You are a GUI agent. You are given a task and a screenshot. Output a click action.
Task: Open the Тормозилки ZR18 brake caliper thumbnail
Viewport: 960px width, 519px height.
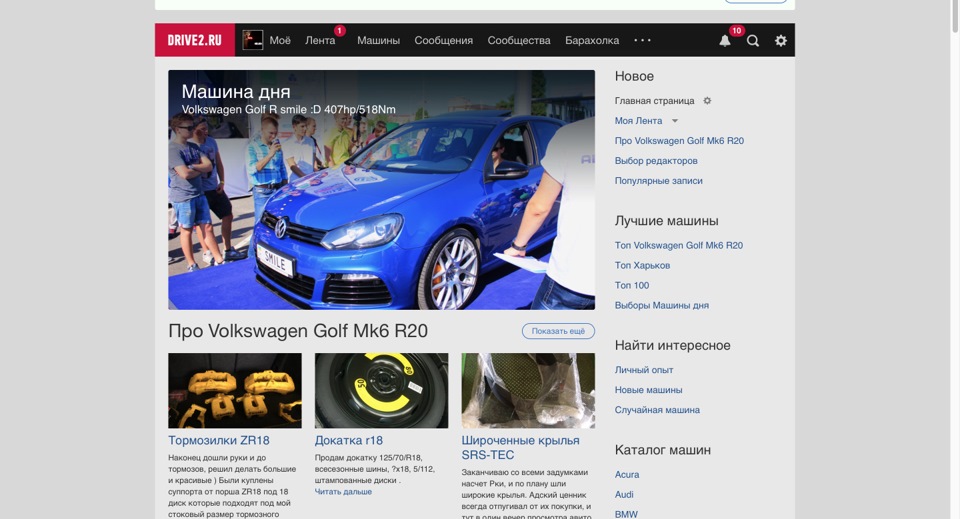click(x=235, y=390)
